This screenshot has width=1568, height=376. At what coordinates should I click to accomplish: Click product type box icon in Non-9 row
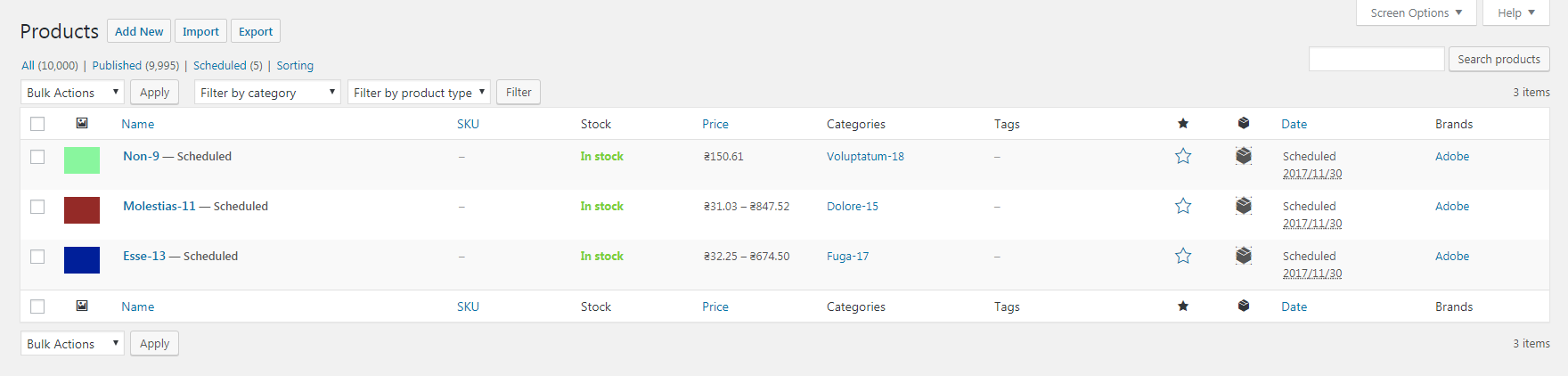pyautogui.click(x=1244, y=156)
